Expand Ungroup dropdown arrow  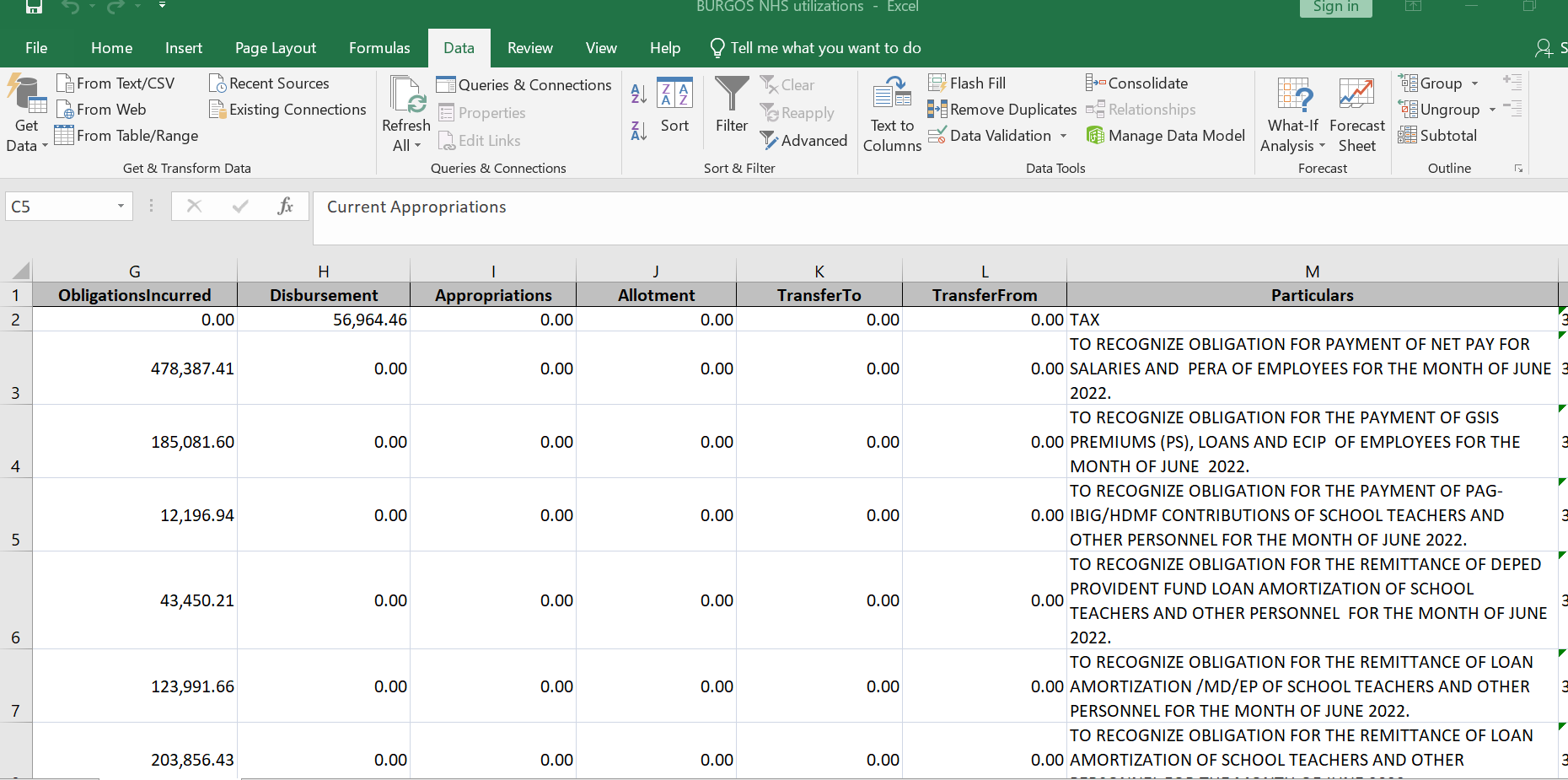pos(1492,110)
